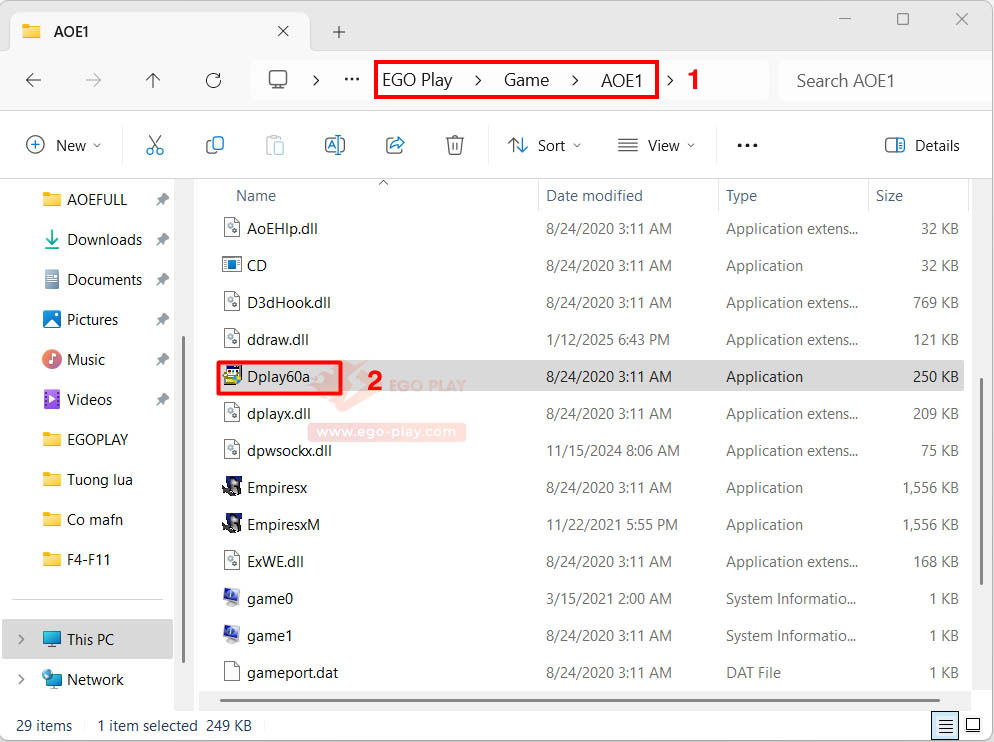Close the AOE1 tab
Image resolution: width=994 pixels, height=742 pixels.
tap(283, 31)
